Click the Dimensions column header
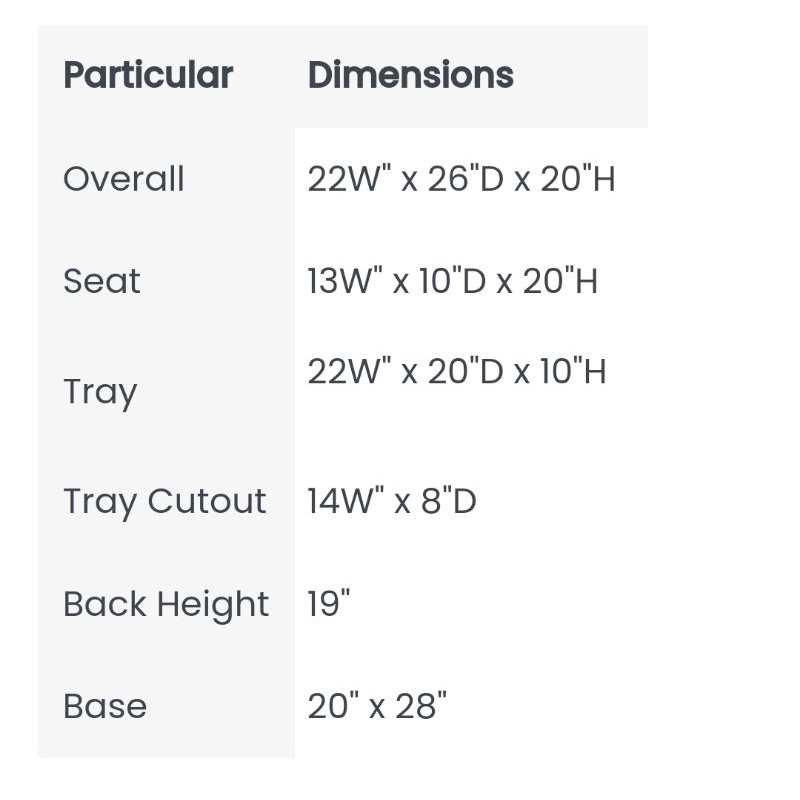 coord(410,75)
